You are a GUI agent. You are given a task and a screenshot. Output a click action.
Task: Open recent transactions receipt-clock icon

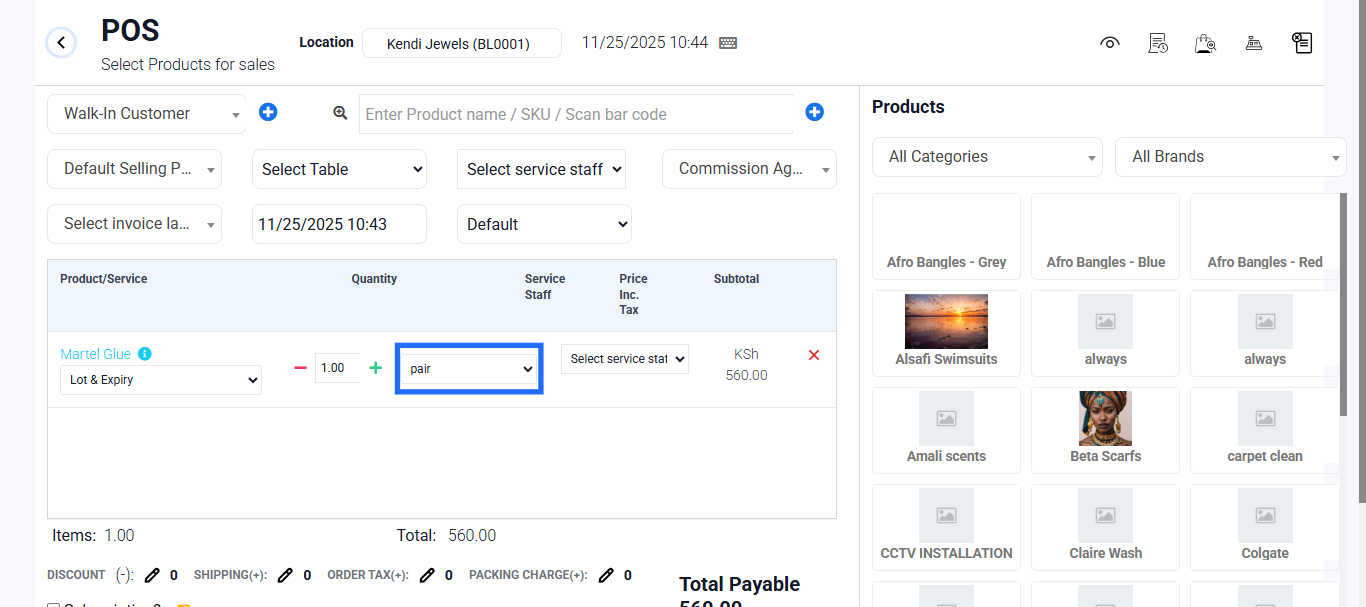[1158, 43]
